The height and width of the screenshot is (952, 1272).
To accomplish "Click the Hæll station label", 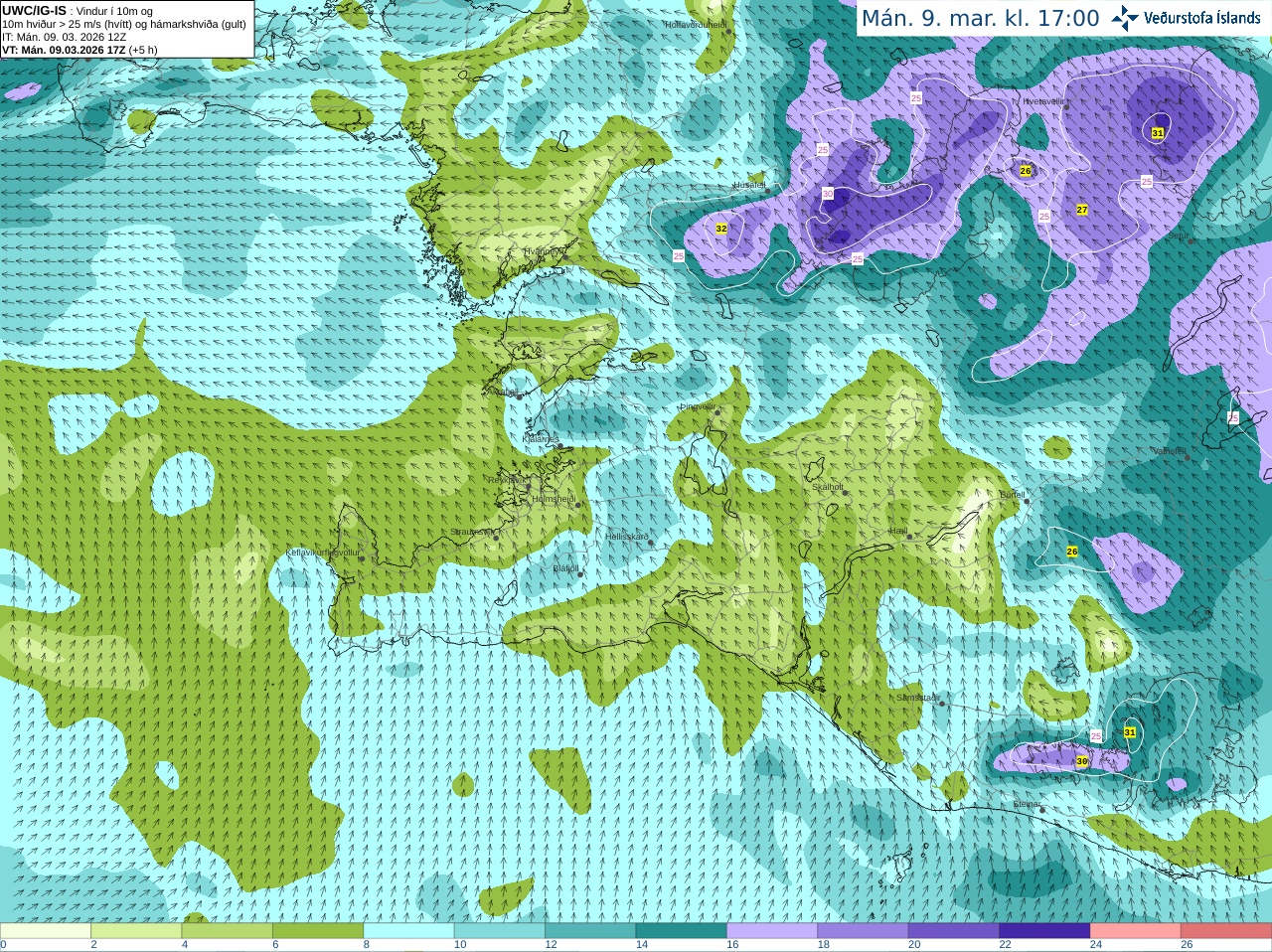I will 898,531.
